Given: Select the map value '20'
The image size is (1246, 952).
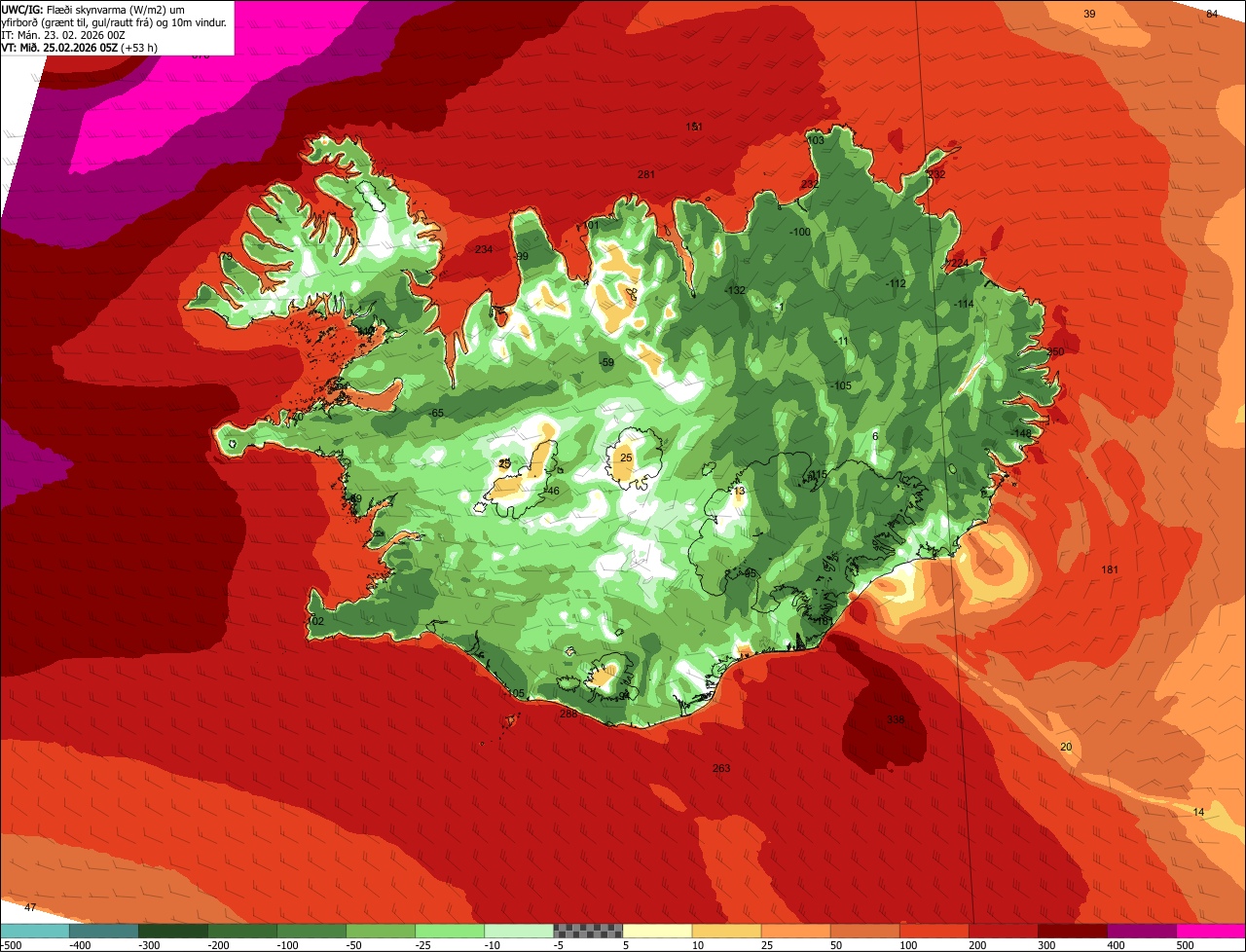Looking at the screenshot, I should coord(1066,747).
